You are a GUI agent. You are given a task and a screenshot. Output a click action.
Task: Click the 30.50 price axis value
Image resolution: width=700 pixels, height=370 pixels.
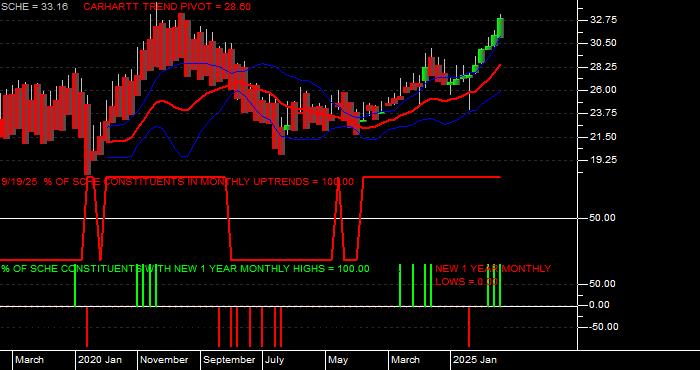604,43
